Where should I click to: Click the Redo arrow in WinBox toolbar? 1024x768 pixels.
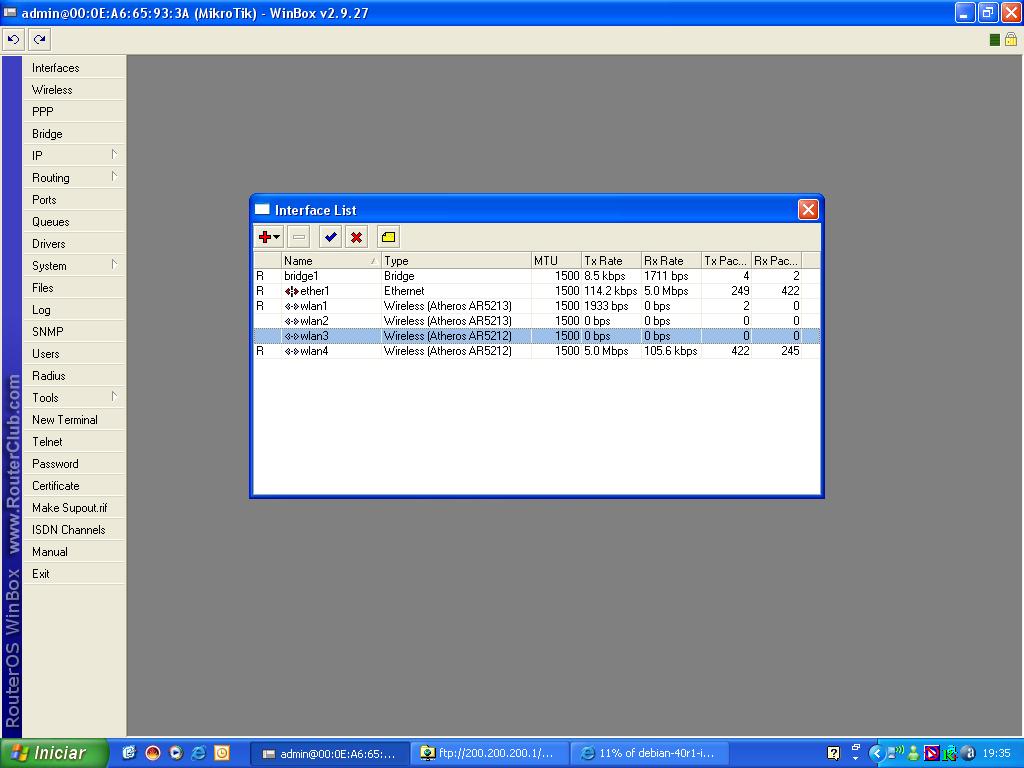[x=40, y=40]
